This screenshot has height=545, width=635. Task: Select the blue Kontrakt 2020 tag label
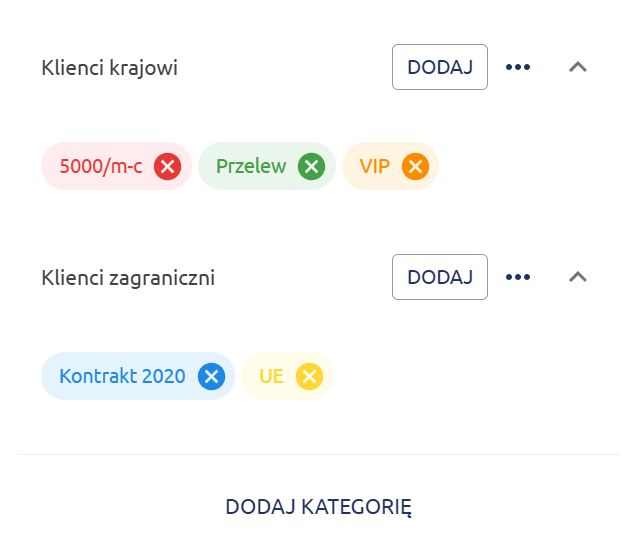coord(122,376)
